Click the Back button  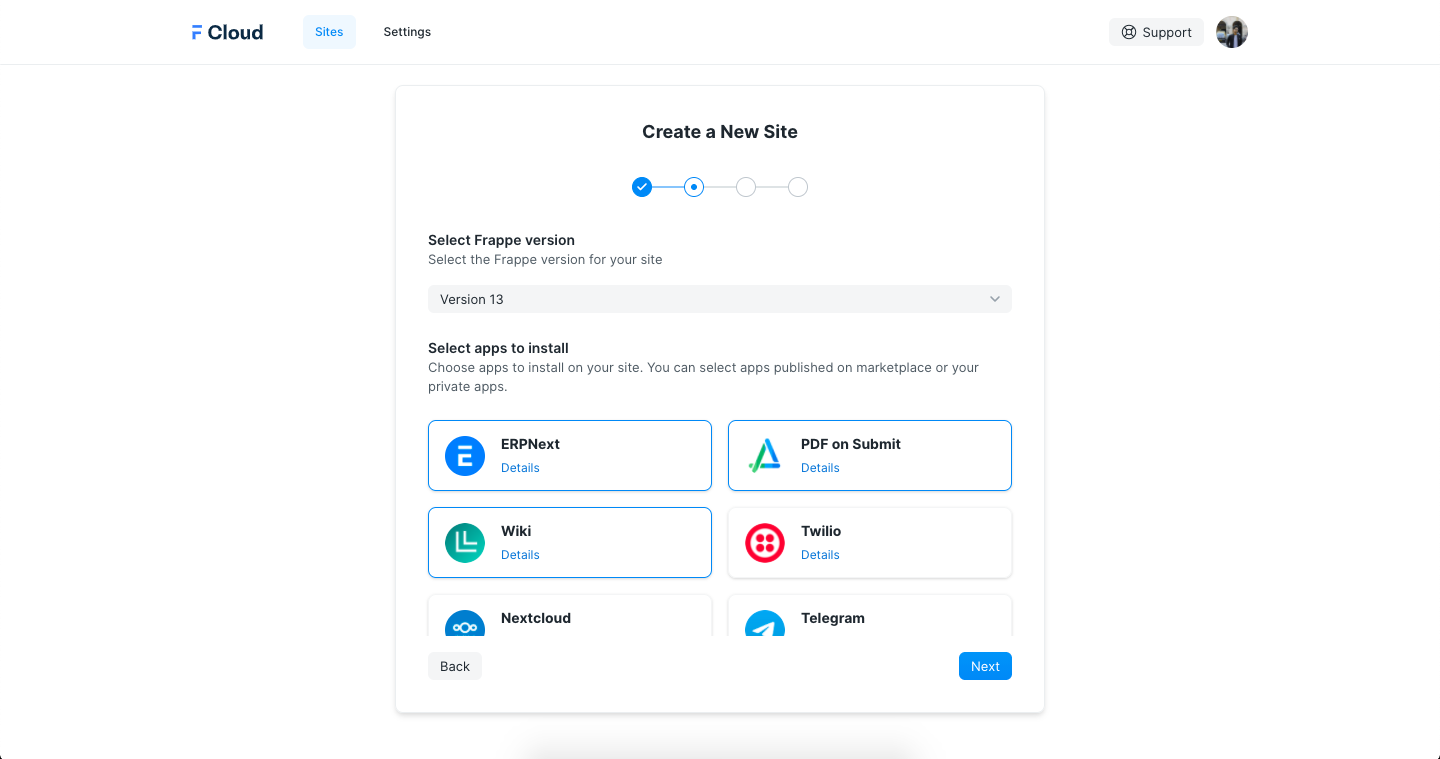[455, 666]
